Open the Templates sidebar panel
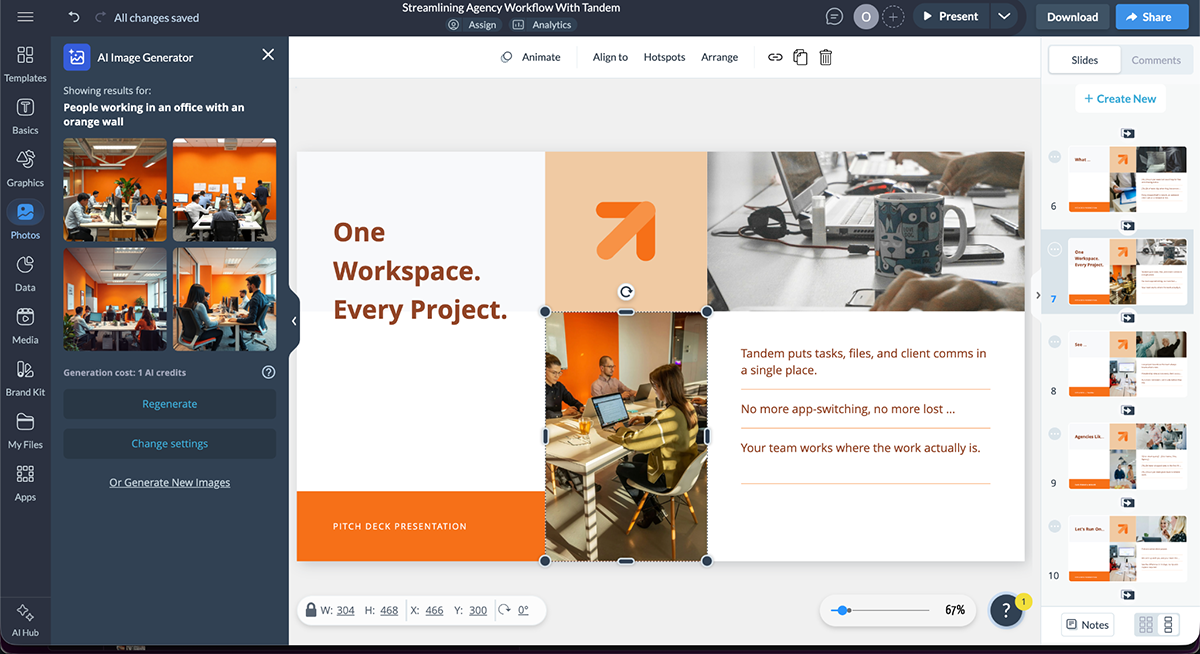This screenshot has width=1200, height=654. (25, 63)
